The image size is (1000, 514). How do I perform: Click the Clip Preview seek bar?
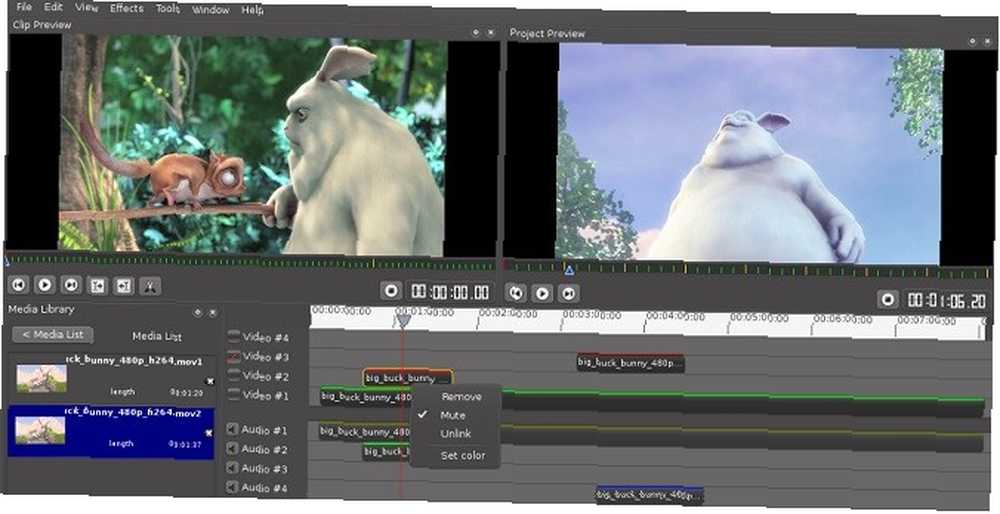tap(250, 262)
